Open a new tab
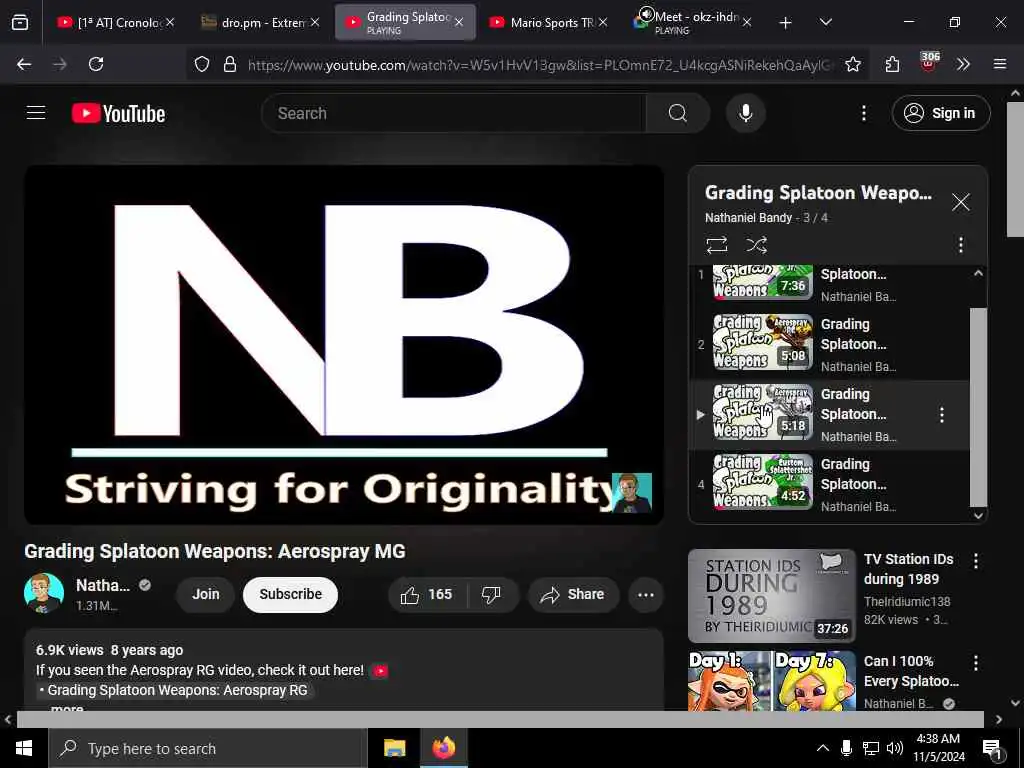The height and width of the screenshot is (768, 1024). 785,23
